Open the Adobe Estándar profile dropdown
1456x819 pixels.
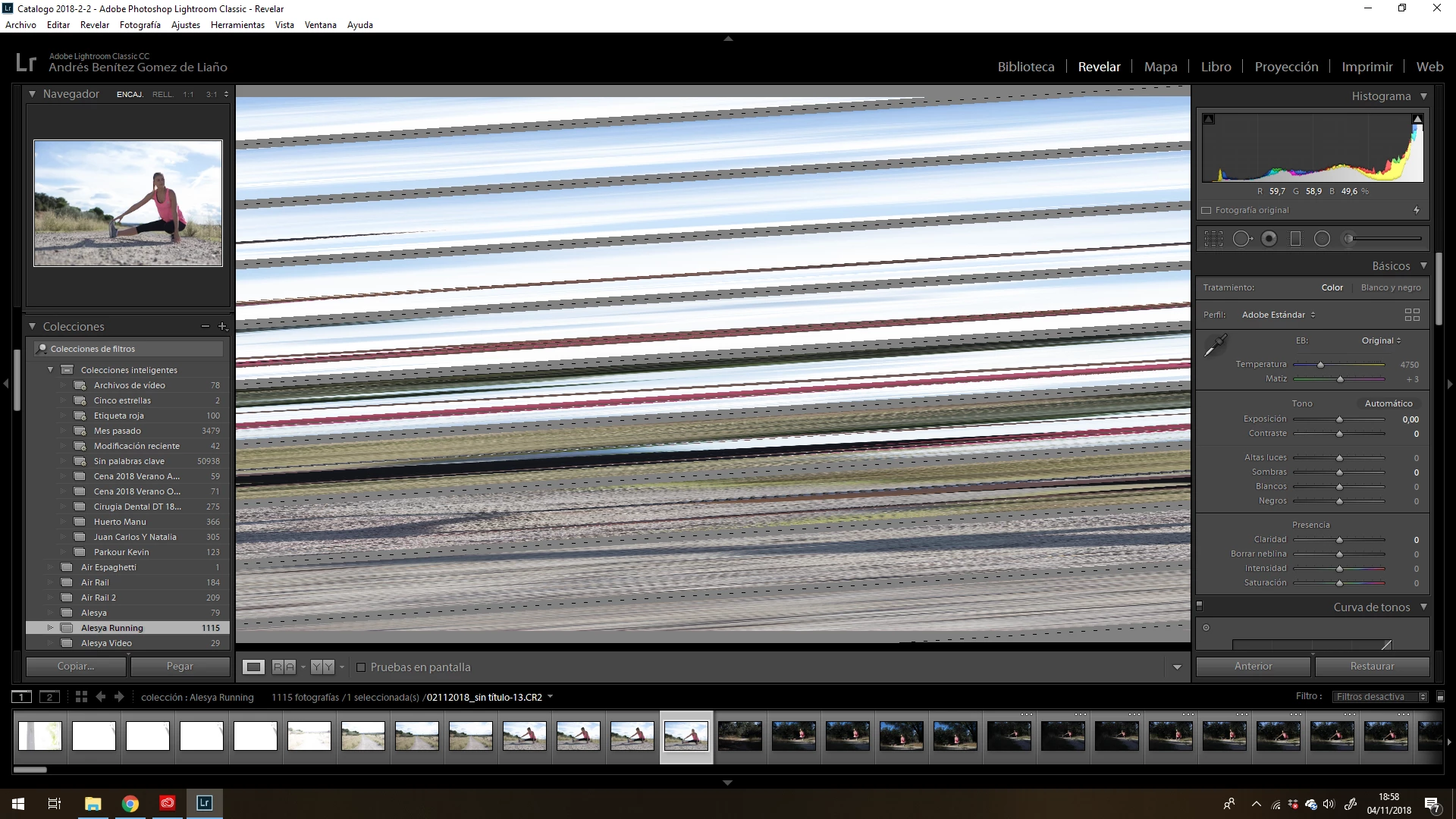click(x=1278, y=315)
